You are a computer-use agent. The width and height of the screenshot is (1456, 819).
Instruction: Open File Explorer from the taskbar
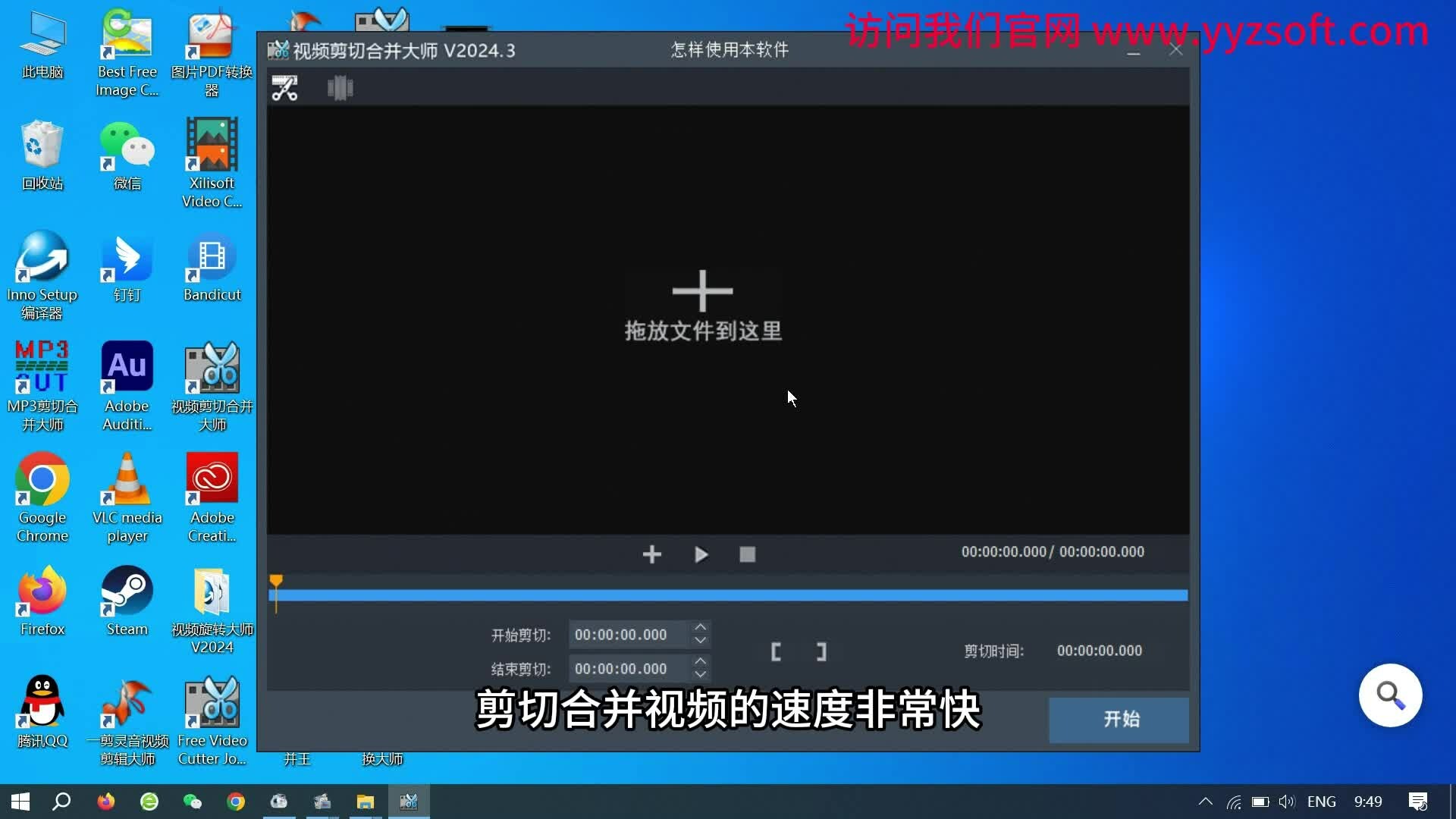[366, 802]
